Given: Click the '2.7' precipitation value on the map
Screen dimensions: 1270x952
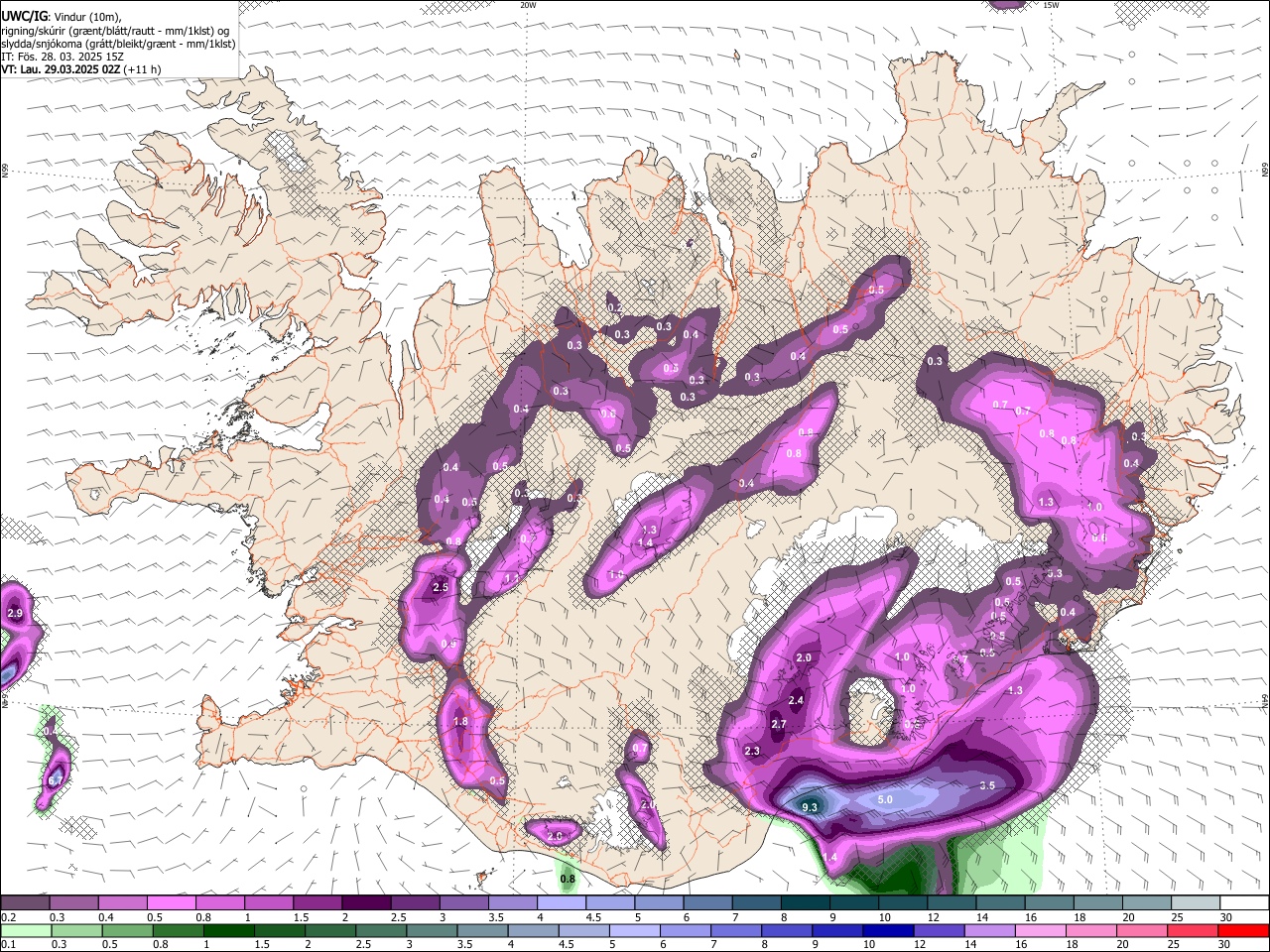Looking at the screenshot, I should 779,724.
